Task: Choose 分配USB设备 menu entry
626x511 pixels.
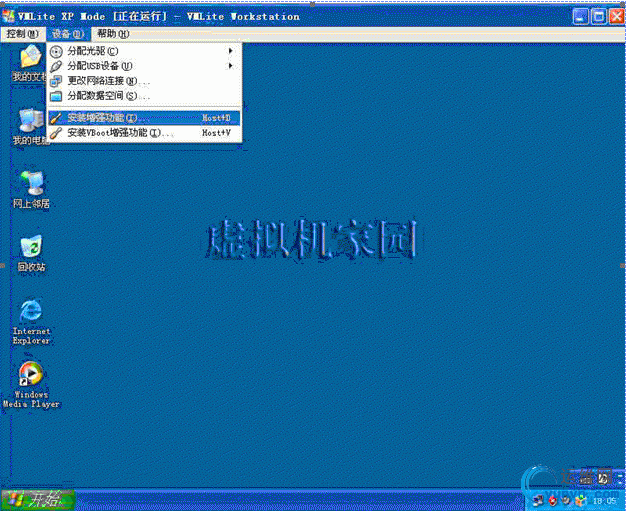Action: (x=145, y=66)
